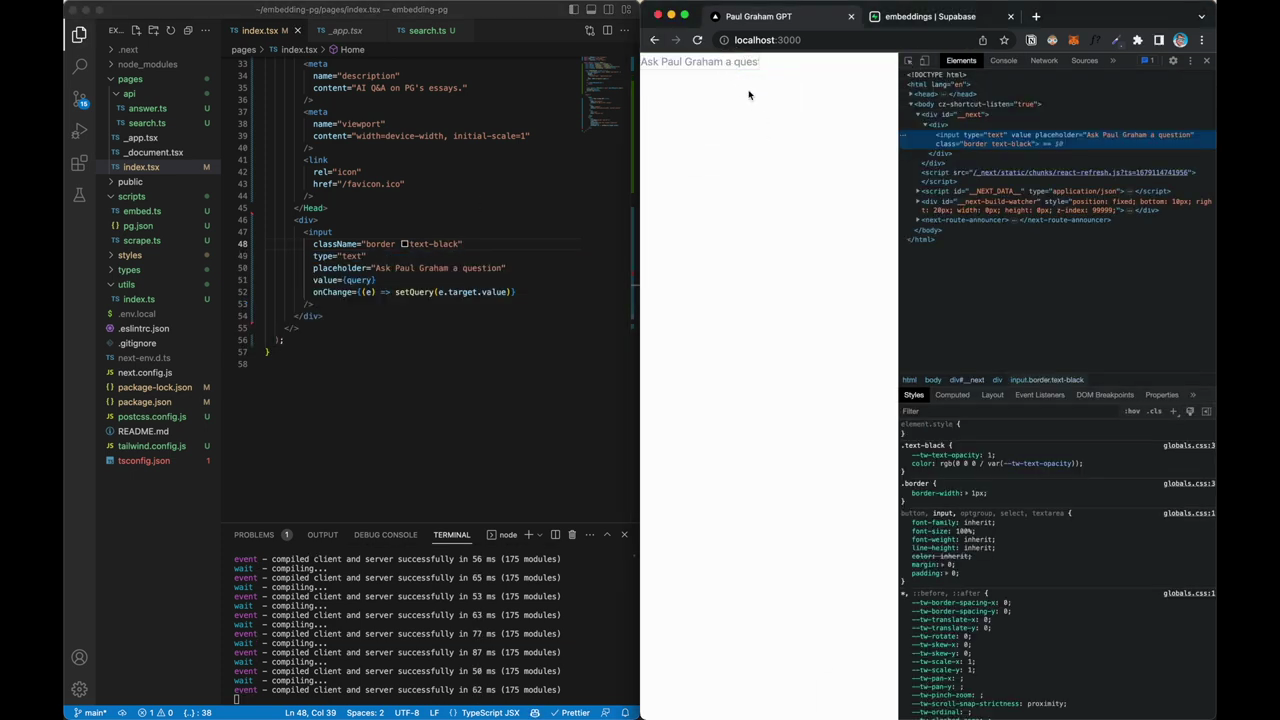Viewport: 1280px width, 720px height.
Task: Open the Explorer view in activity bar
Action: [x=79, y=34]
